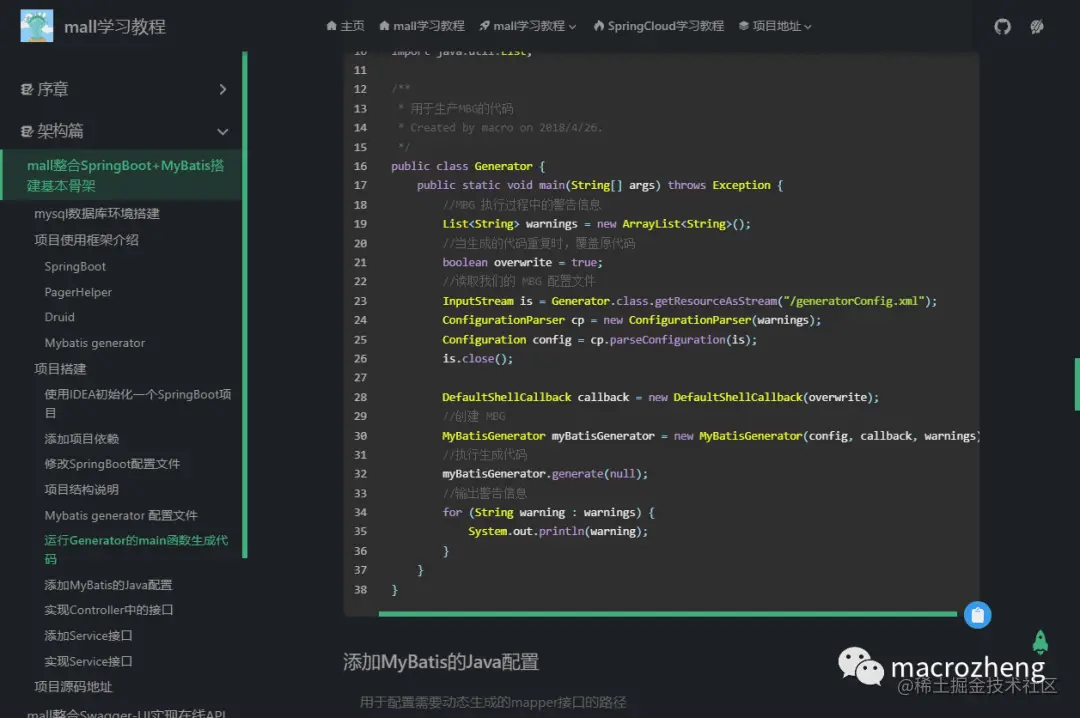Screen dimensions: 1080x718
Task: Copy code with the clipboard button
Action: click(x=977, y=615)
